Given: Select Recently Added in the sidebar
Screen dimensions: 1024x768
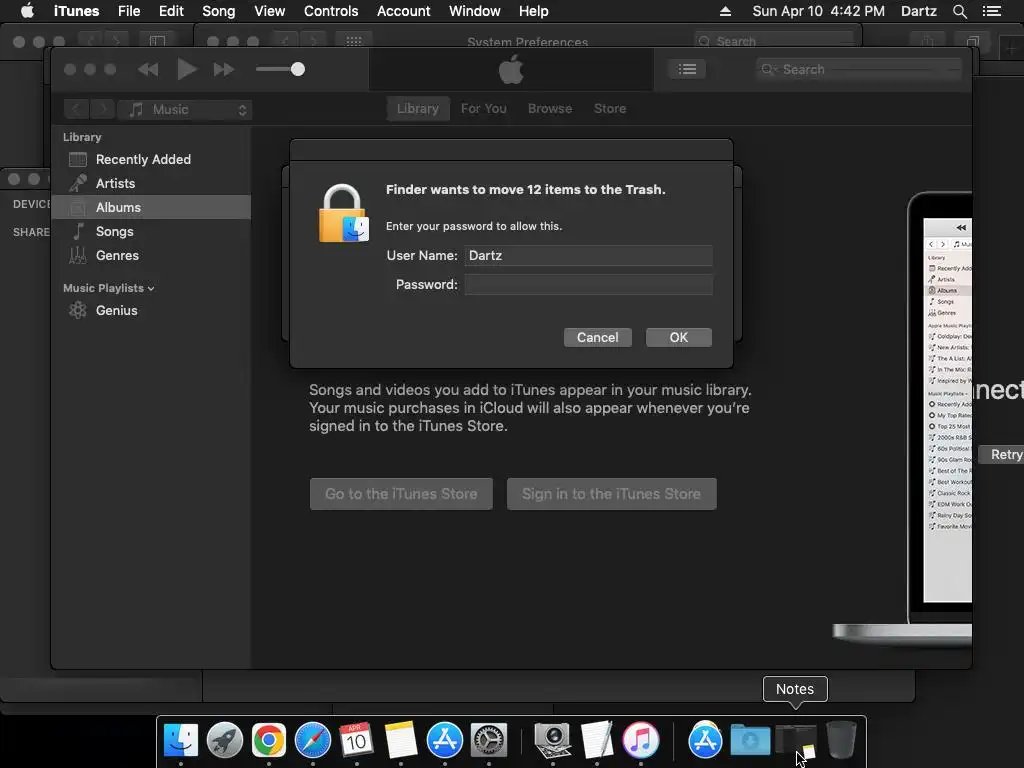Looking at the screenshot, I should pyautogui.click(x=151, y=159).
